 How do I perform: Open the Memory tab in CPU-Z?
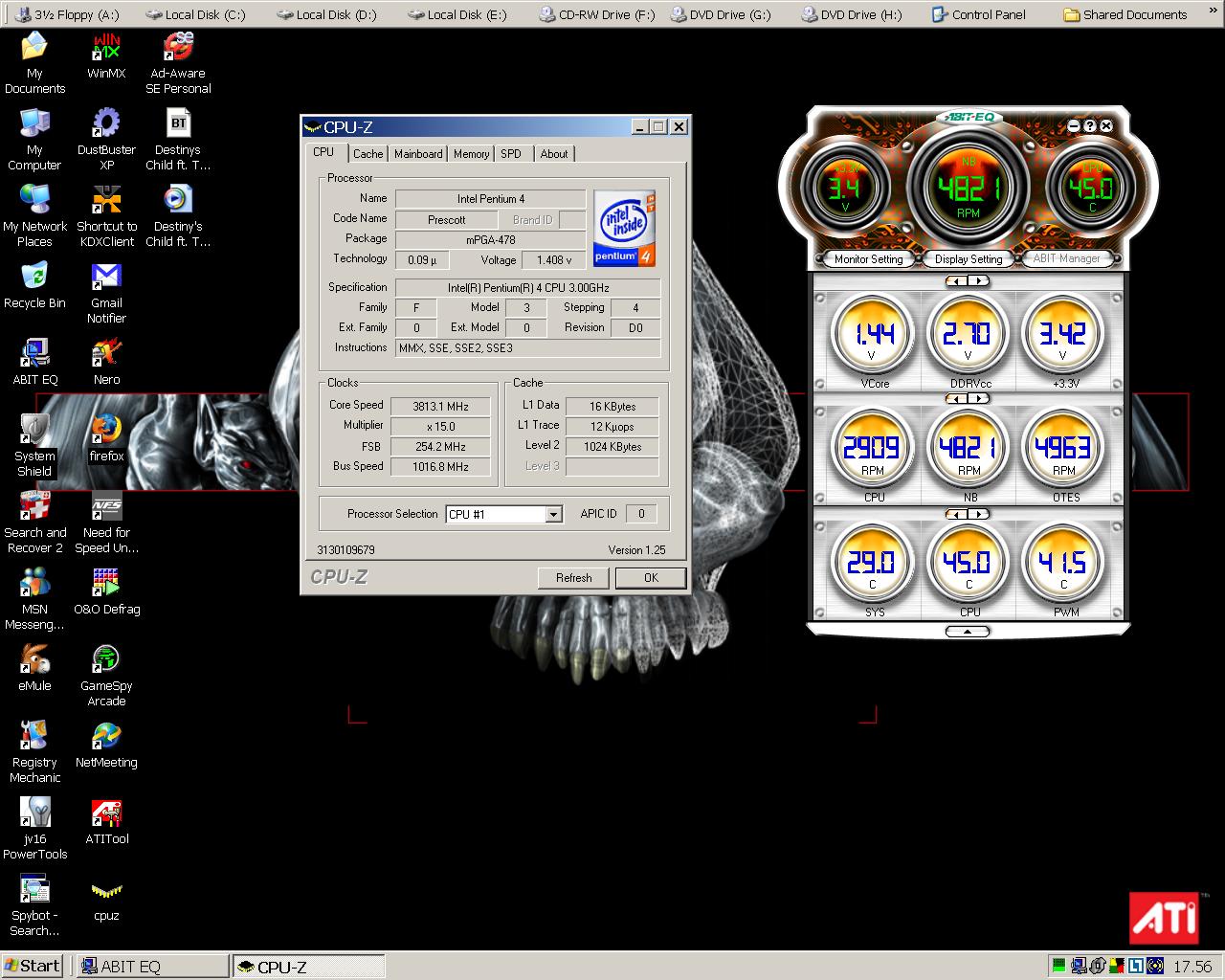click(x=471, y=154)
